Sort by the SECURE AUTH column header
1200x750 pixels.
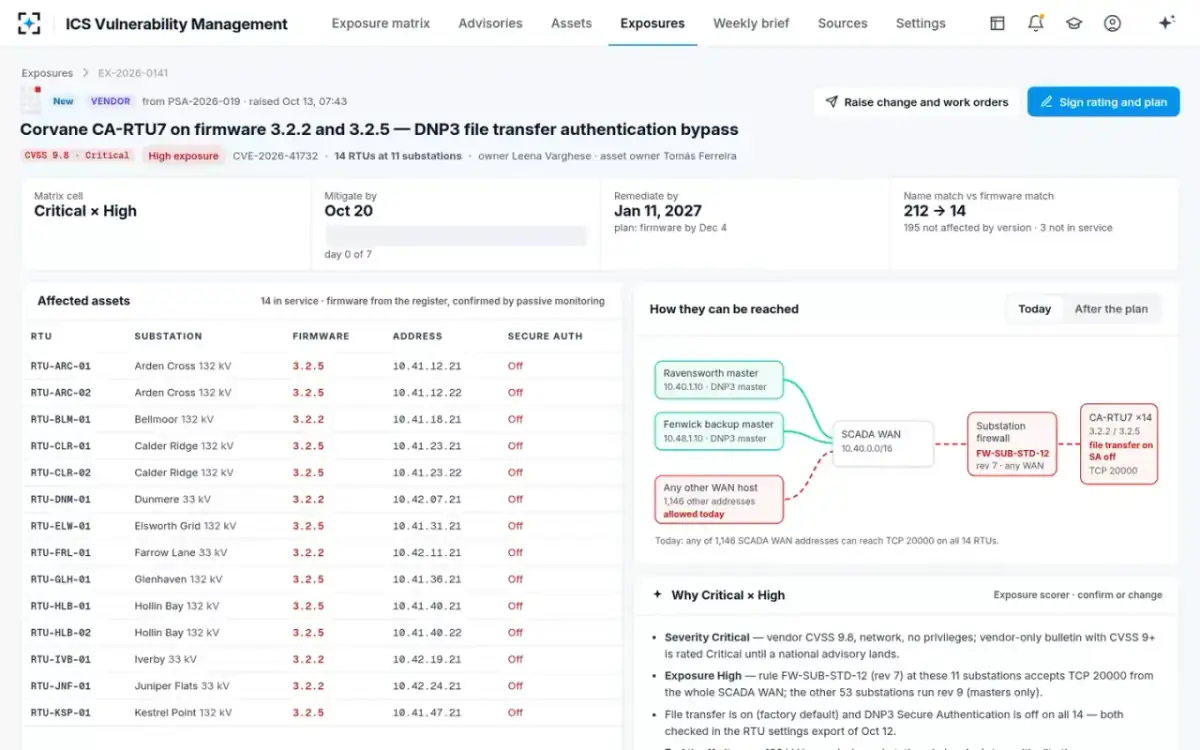[545, 336]
